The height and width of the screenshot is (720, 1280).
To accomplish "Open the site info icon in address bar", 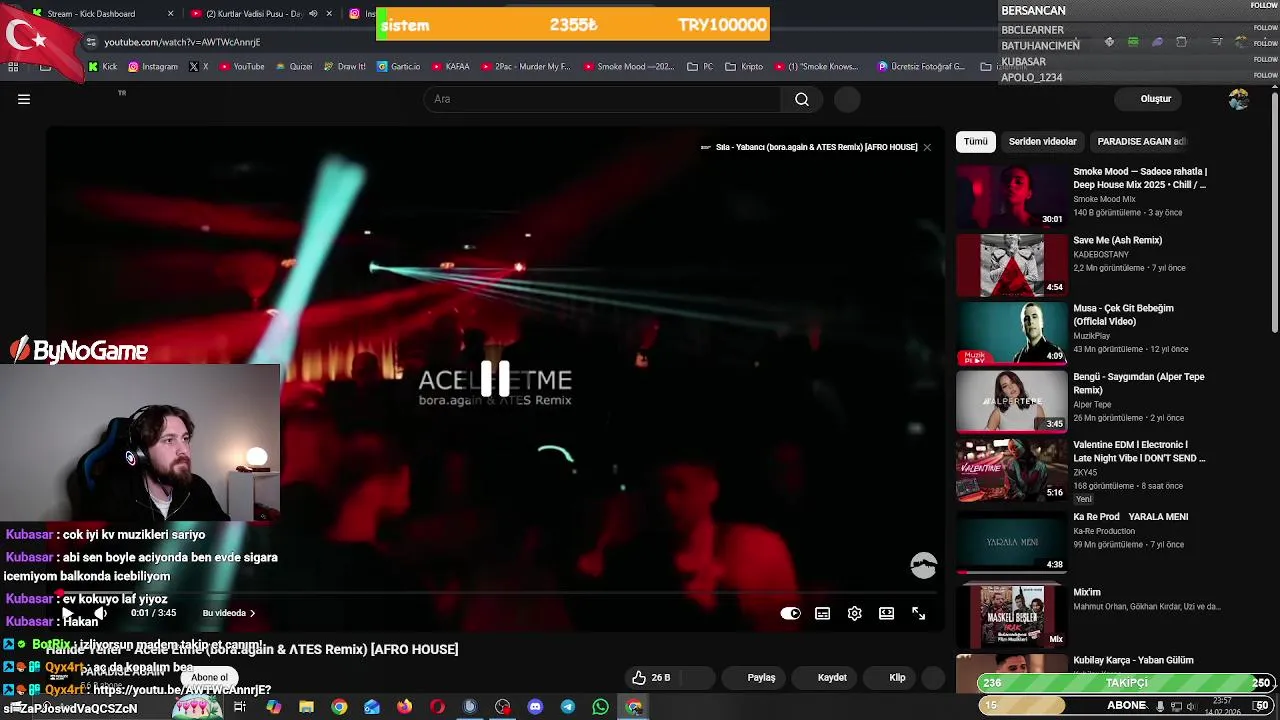I will (x=91, y=42).
